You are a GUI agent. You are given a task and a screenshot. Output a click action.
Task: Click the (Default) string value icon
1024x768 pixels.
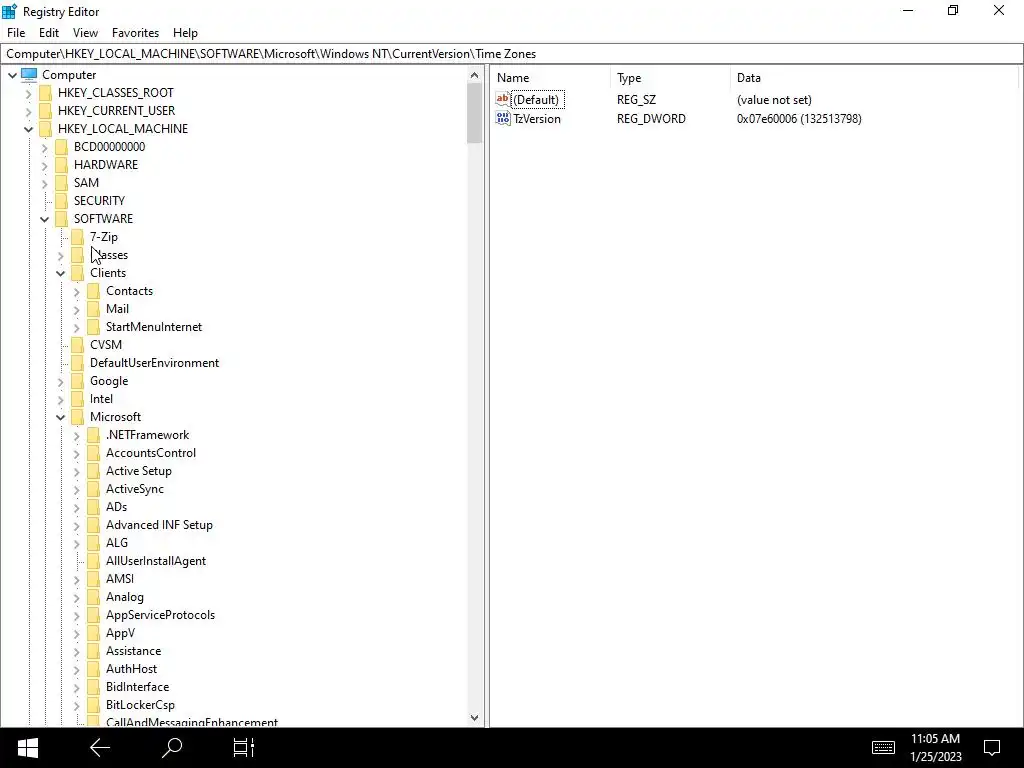pyautogui.click(x=503, y=99)
